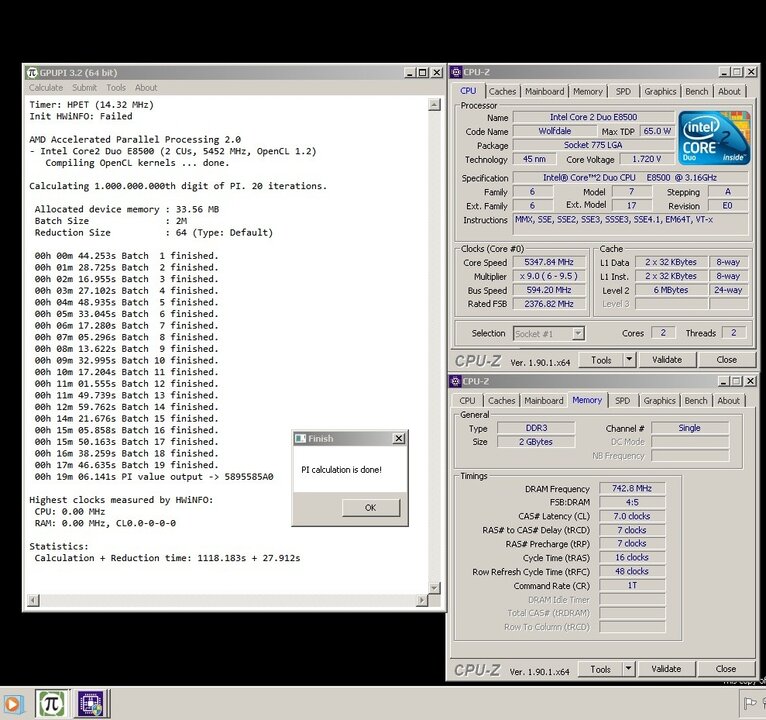The image size is (766, 720).
Task: Select Bench tab in bottom CPU-Z window
Action: 696,401
